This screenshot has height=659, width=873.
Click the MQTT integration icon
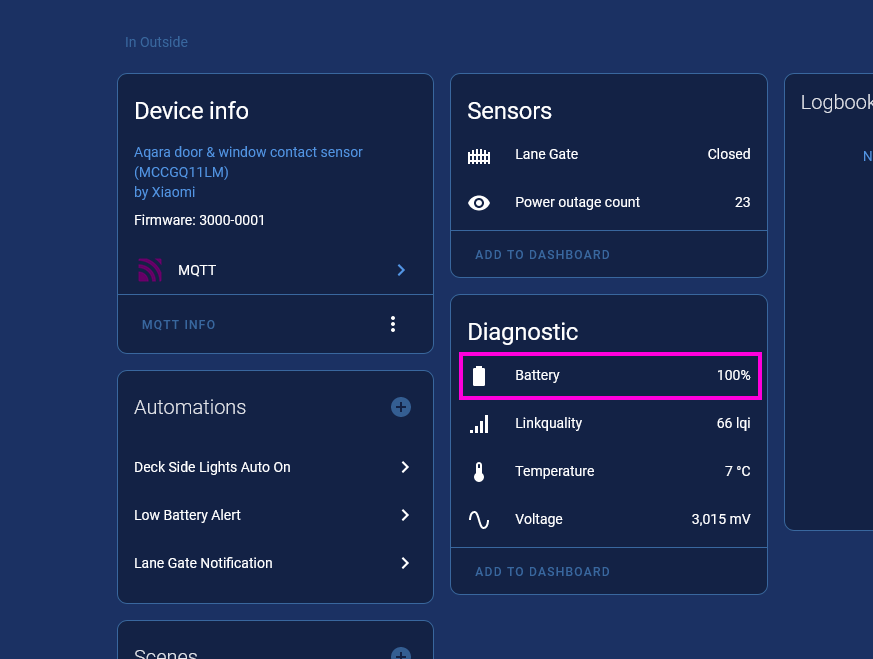[150, 270]
